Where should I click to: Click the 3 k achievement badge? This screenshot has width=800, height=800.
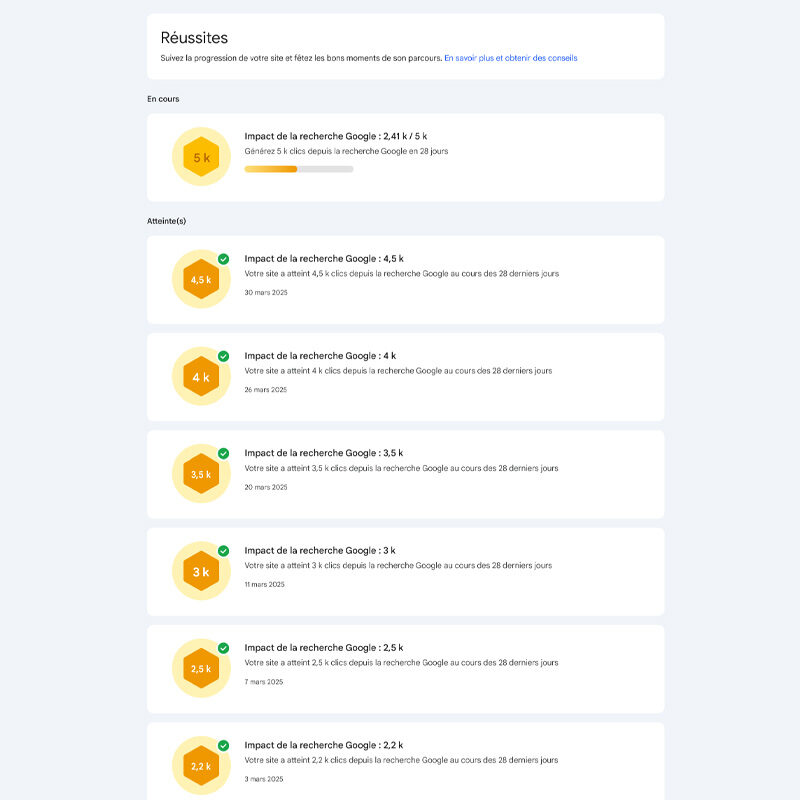click(201, 572)
